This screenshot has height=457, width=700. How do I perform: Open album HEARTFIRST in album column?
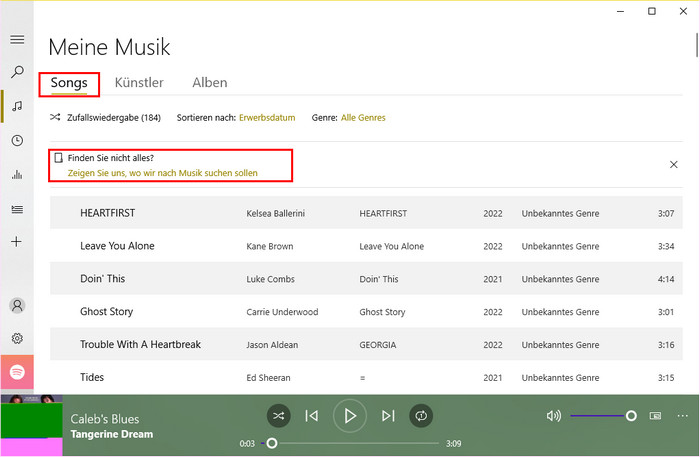pyautogui.click(x=383, y=213)
